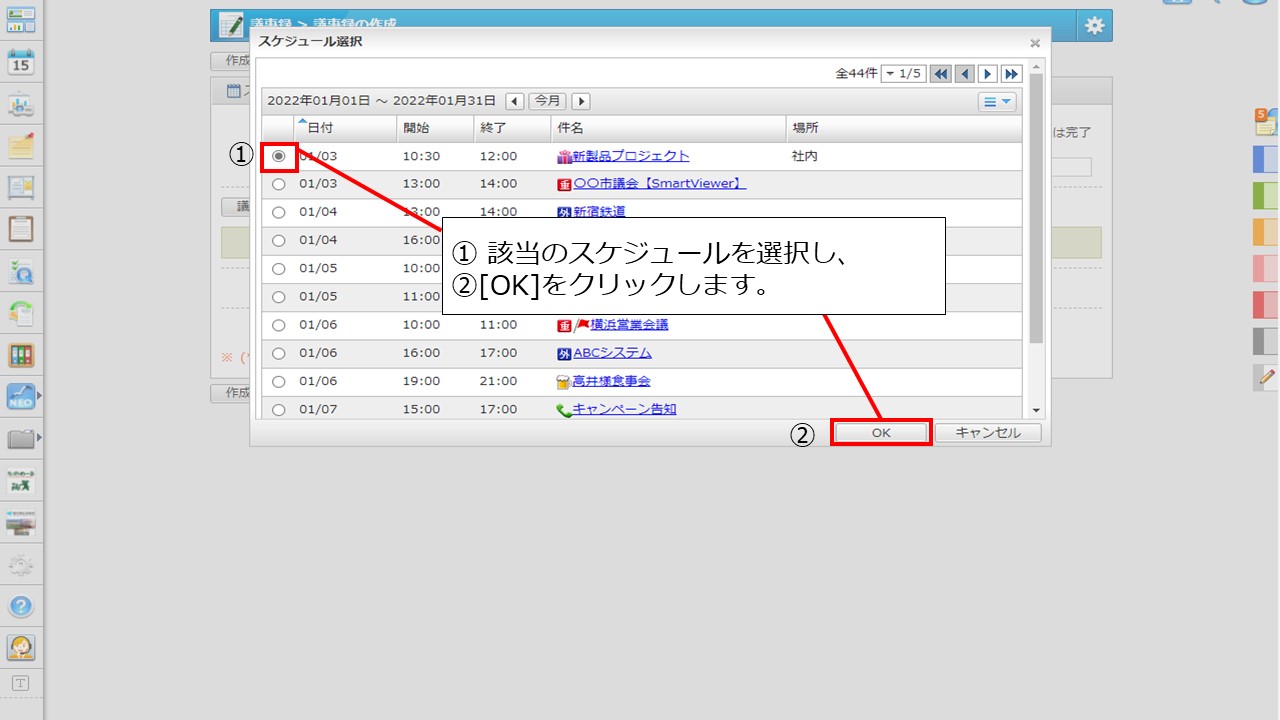Sort by the 日付 column header
The height and width of the screenshot is (720, 1280).
click(320, 128)
